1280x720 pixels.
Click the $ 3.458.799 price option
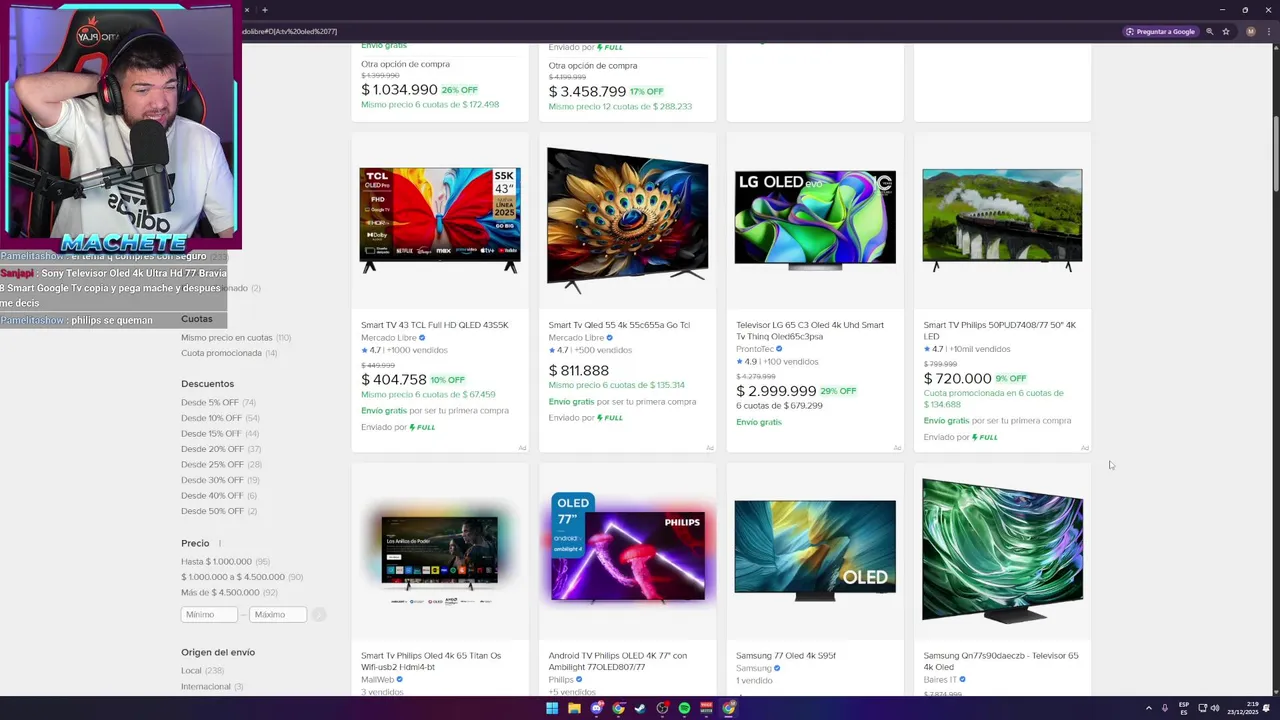(587, 92)
